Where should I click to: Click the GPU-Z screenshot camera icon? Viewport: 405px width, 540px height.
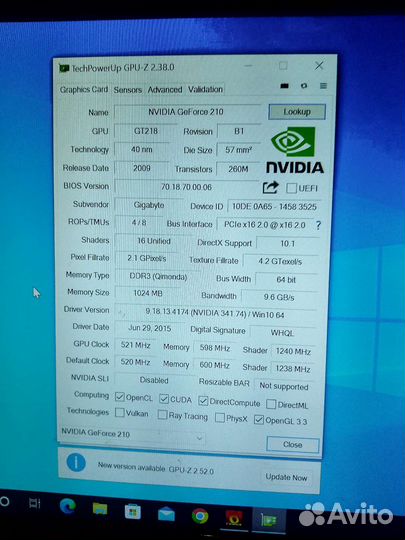pyautogui.click(x=284, y=86)
